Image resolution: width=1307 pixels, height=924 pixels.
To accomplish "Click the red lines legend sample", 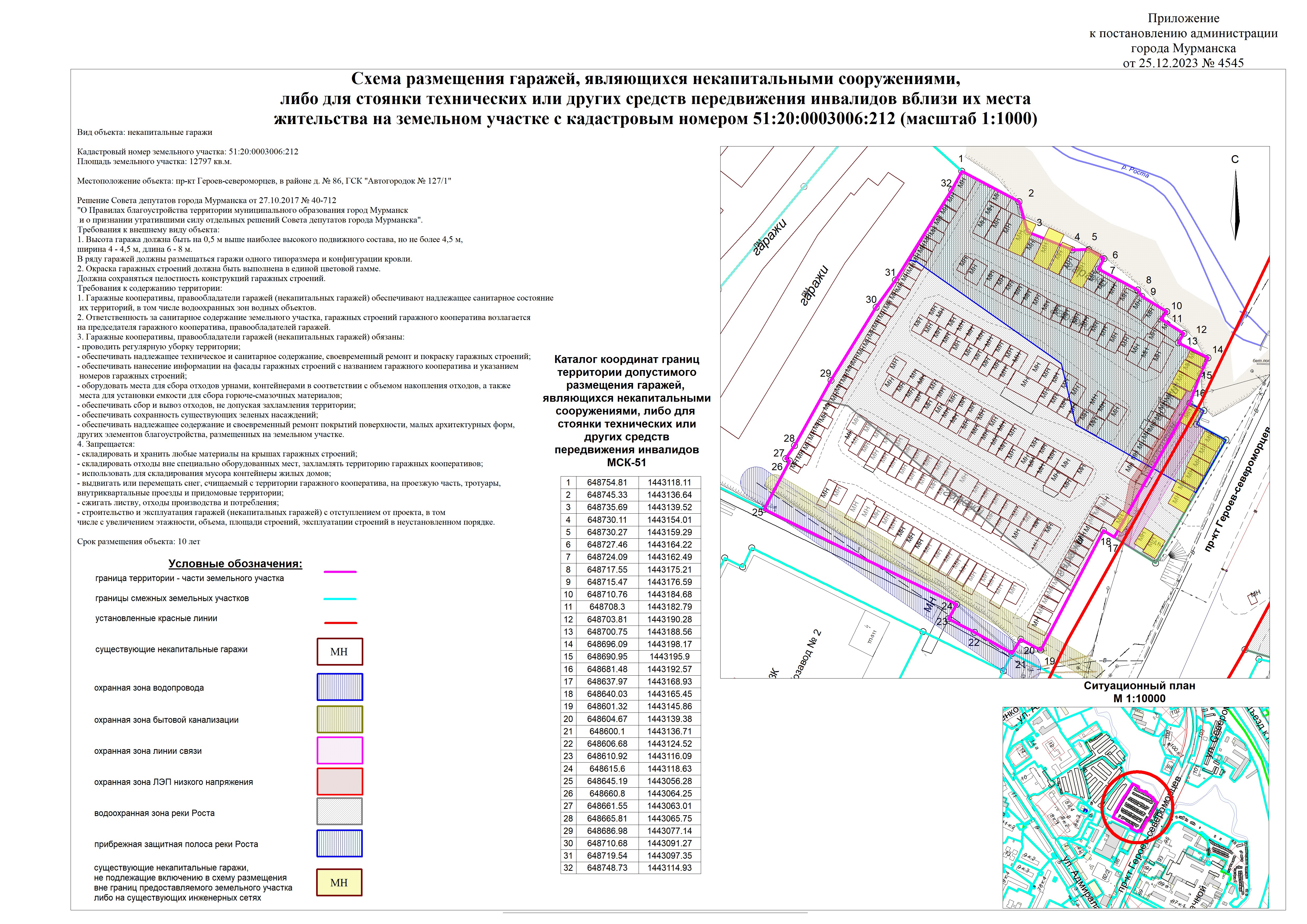I will click(x=340, y=622).
